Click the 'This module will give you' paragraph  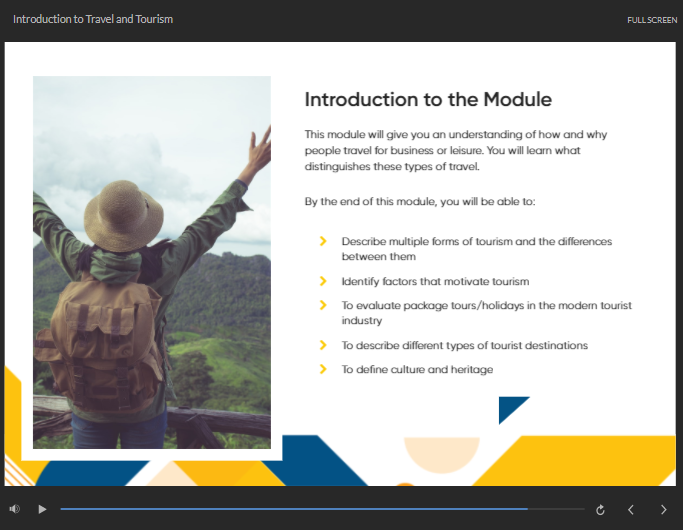tap(456, 150)
